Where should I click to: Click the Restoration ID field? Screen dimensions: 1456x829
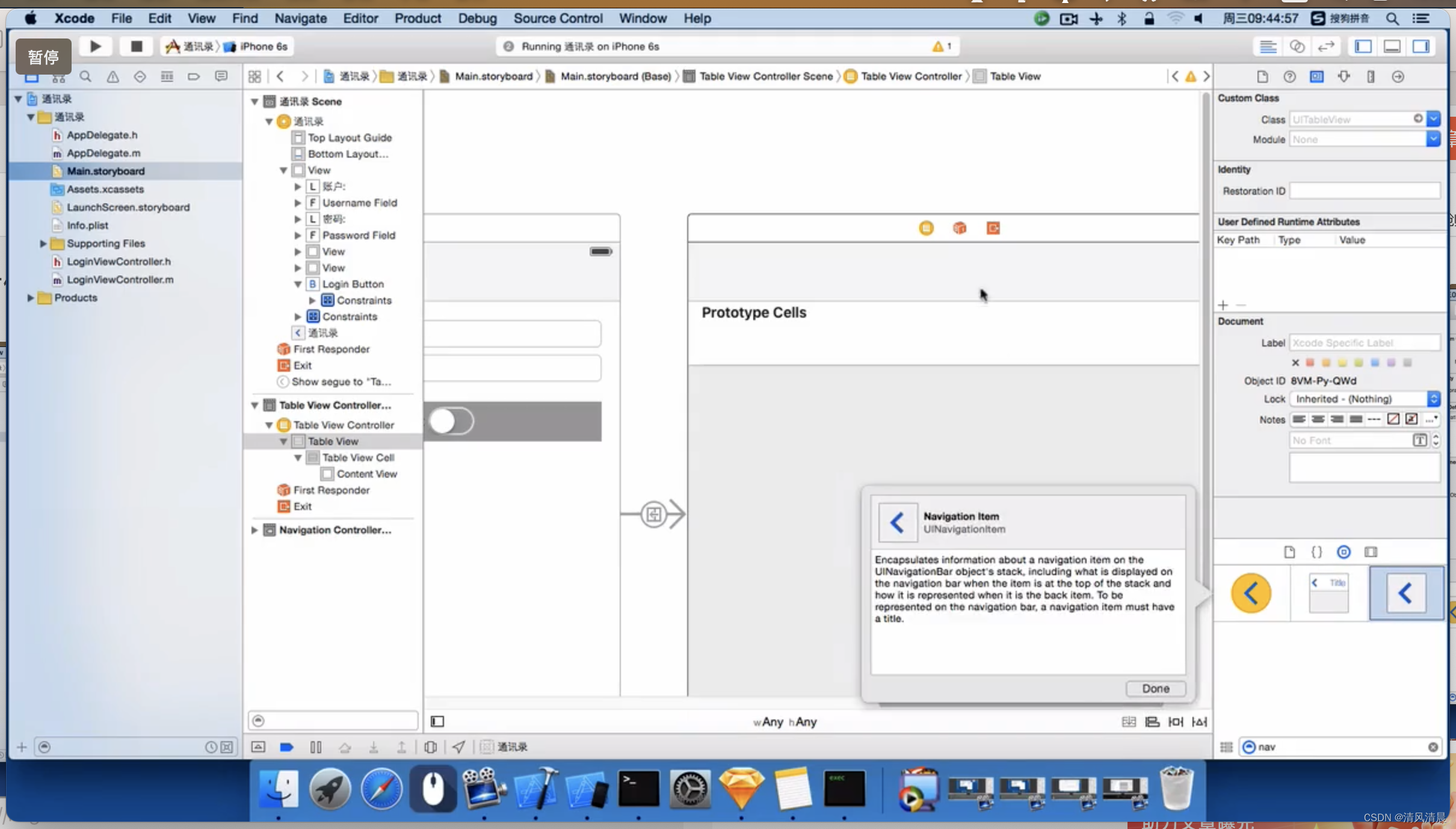1364,191
